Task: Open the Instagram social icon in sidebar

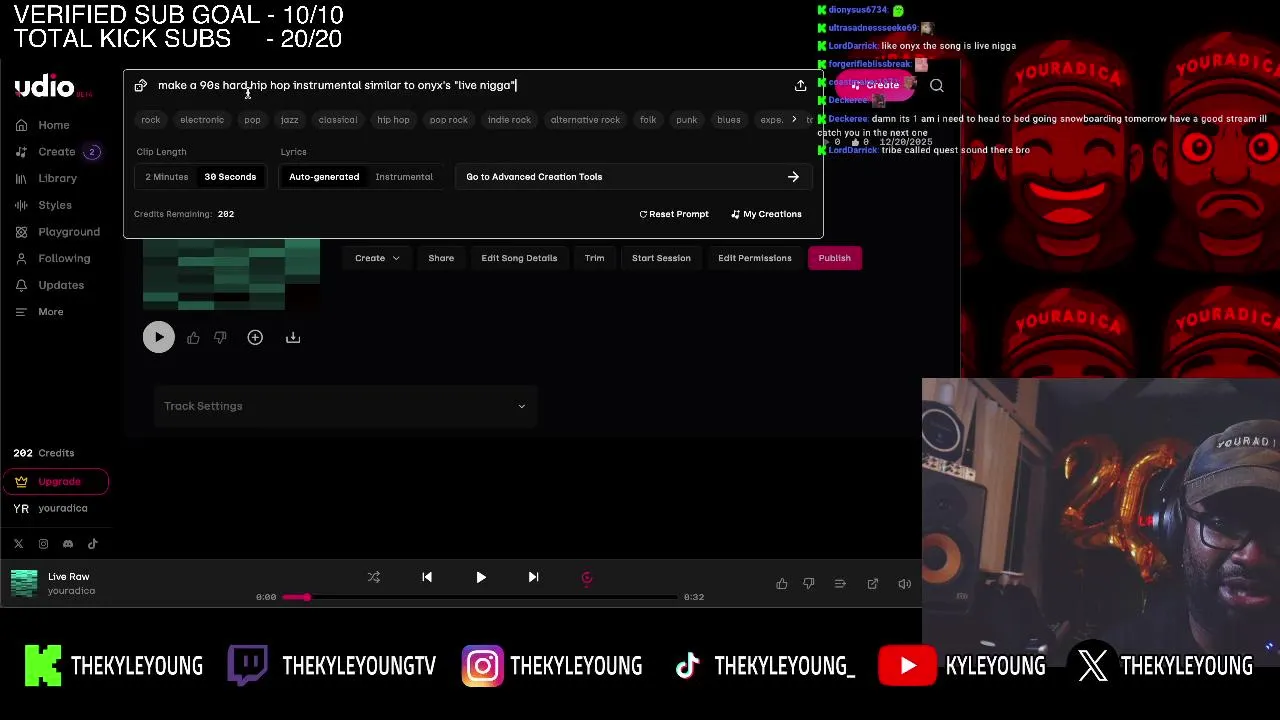Action: [43, 544]
